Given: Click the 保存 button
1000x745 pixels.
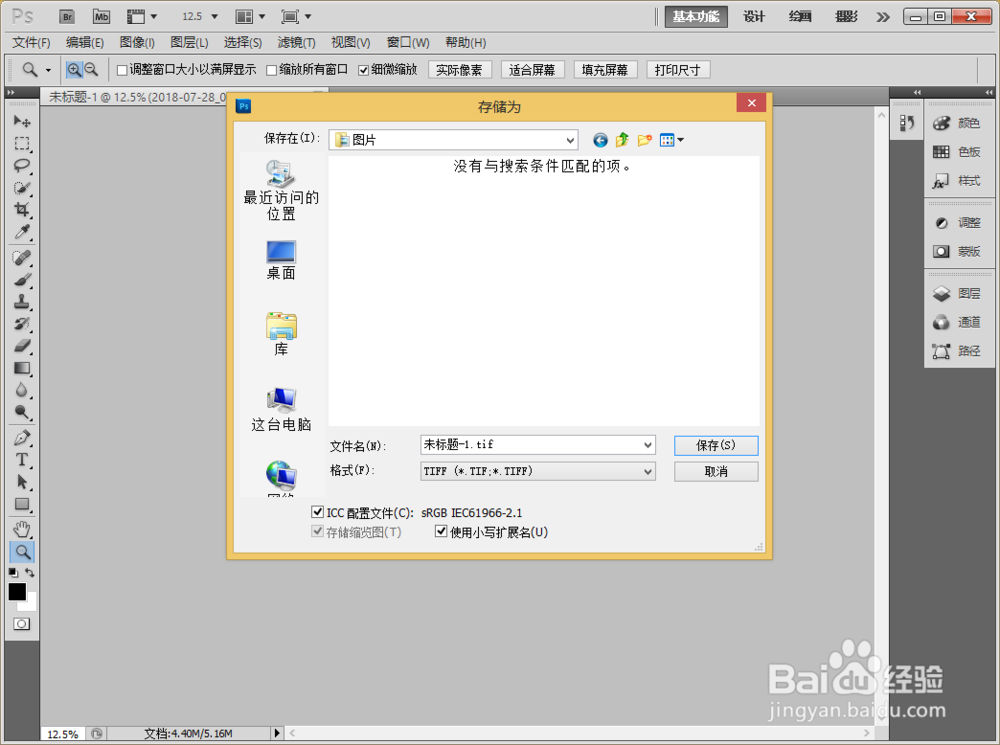Looking at the screenshot, I should coord(716,444).
